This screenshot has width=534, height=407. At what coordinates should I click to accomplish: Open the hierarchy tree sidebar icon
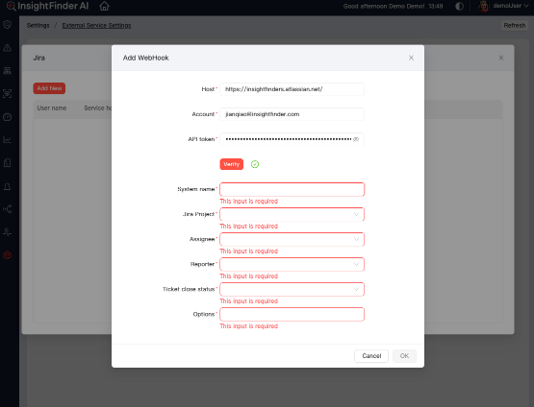click(x=7, y=71)
